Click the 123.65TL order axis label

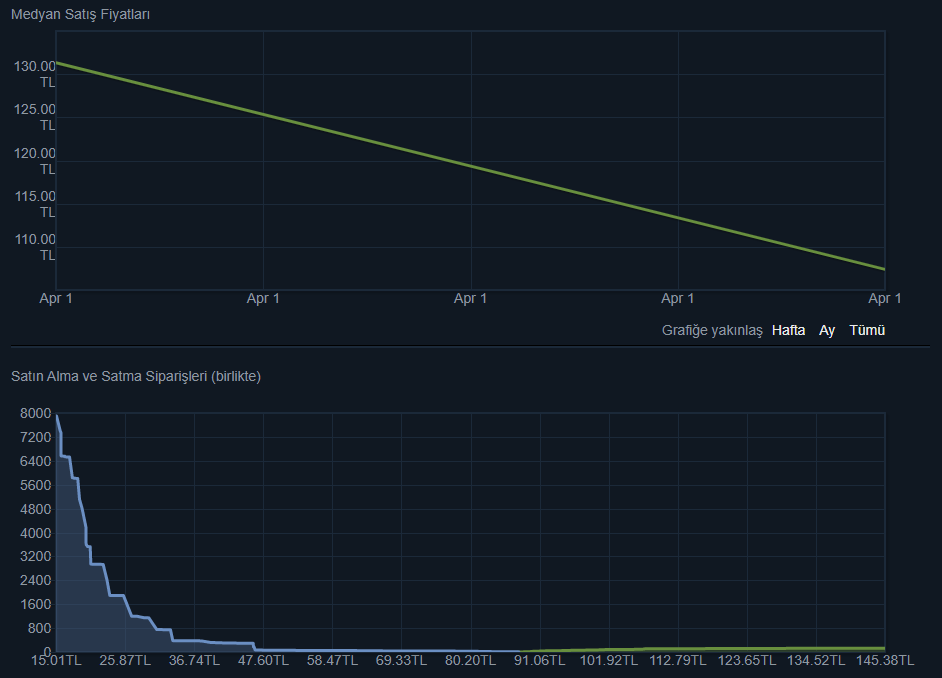coord(747,661)
